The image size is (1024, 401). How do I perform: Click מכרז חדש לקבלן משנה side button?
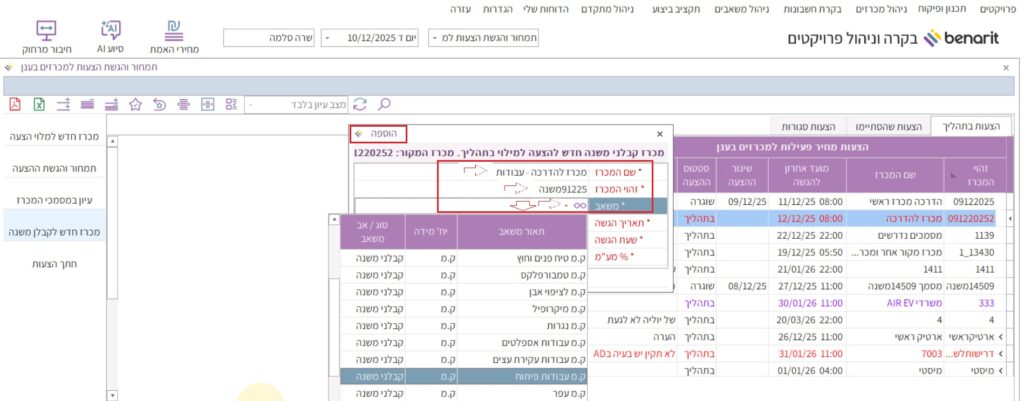(51, 232)
